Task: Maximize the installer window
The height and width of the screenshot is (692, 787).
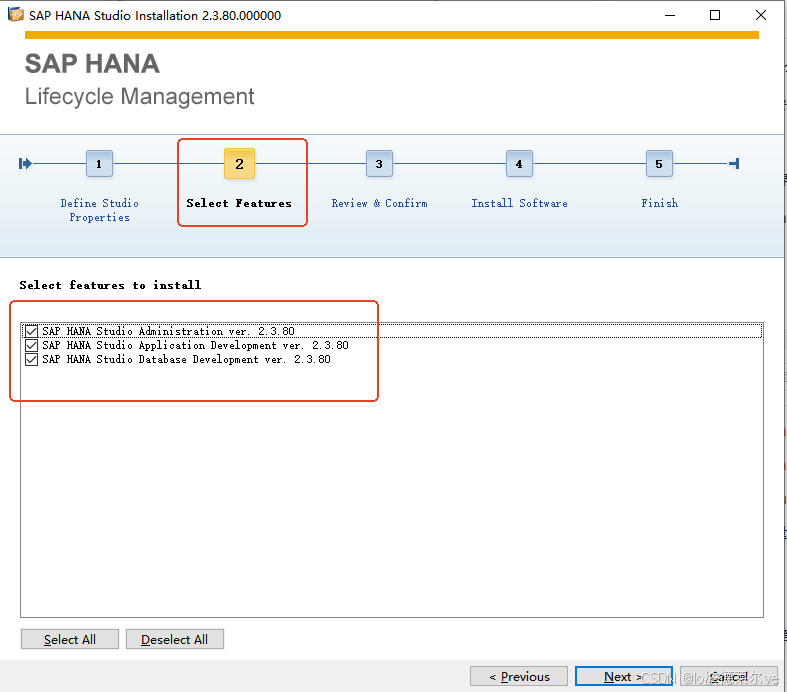Action: [715, 15]
